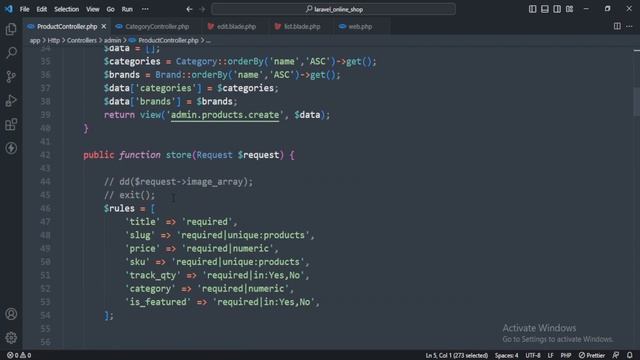Expand the additional menus ellipsis in menu bar
The height and width of the screenshot is (360, 640).
[145, 9]
